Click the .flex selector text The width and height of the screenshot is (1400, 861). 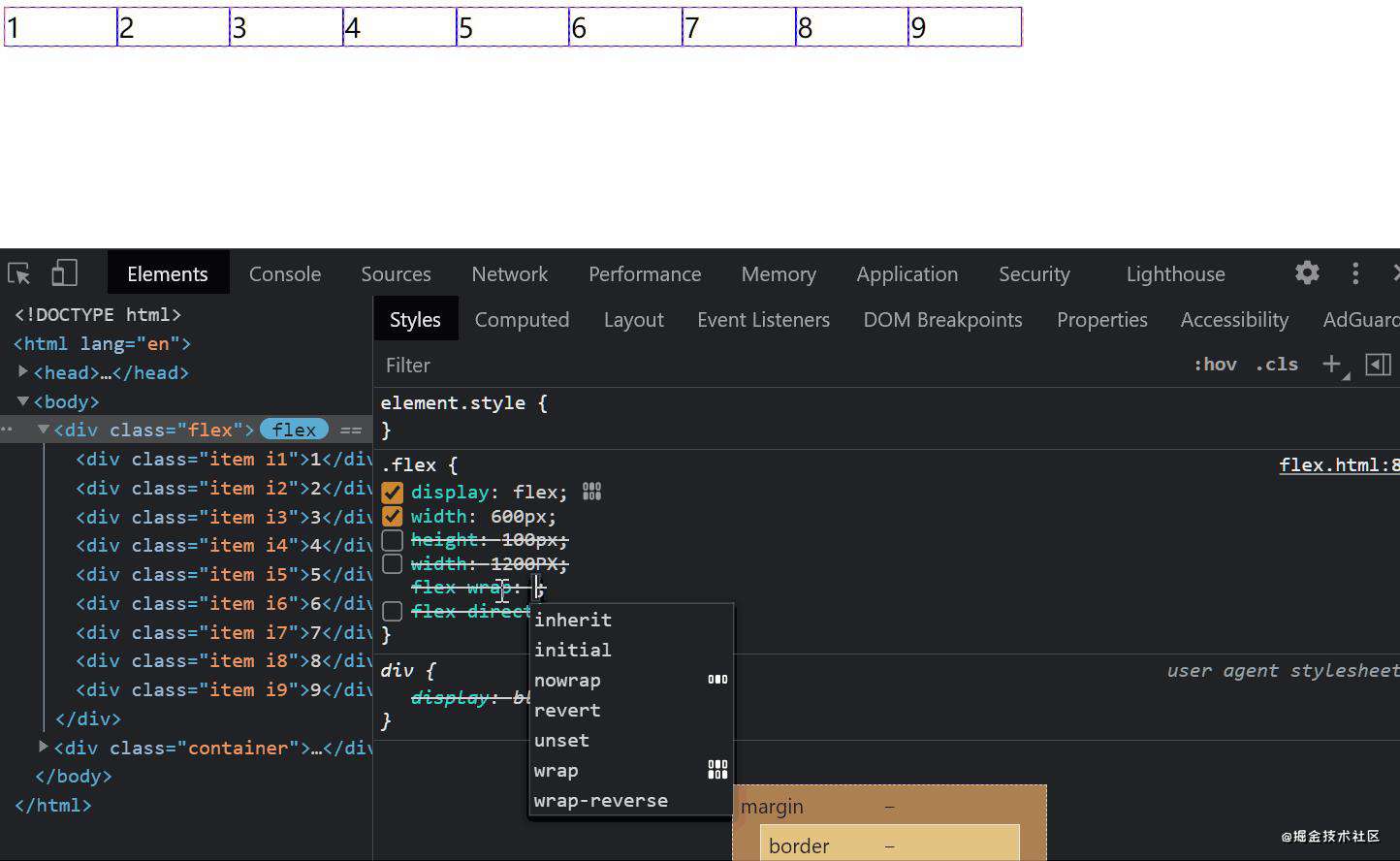tap(409, 464)
